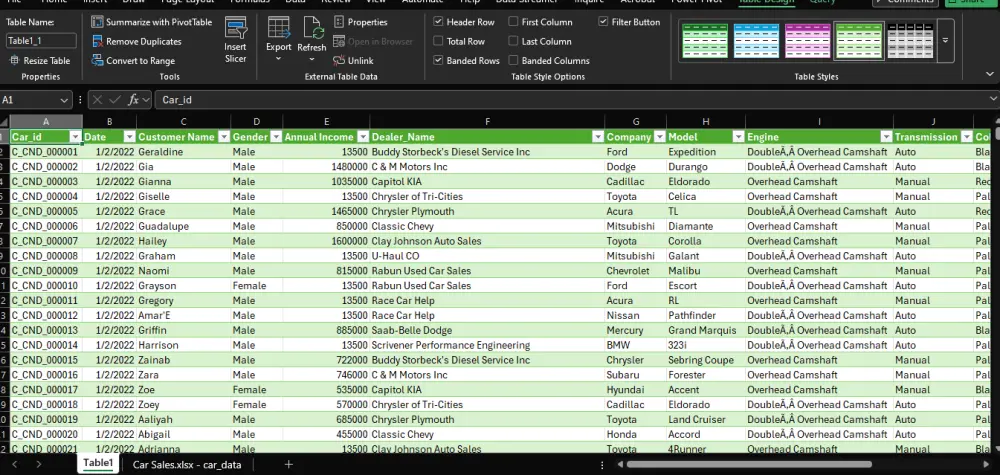Switch to the Table1 sheet tab
Image resolution: width=1000 pixels, height=475 pixels.
(98, 464)
